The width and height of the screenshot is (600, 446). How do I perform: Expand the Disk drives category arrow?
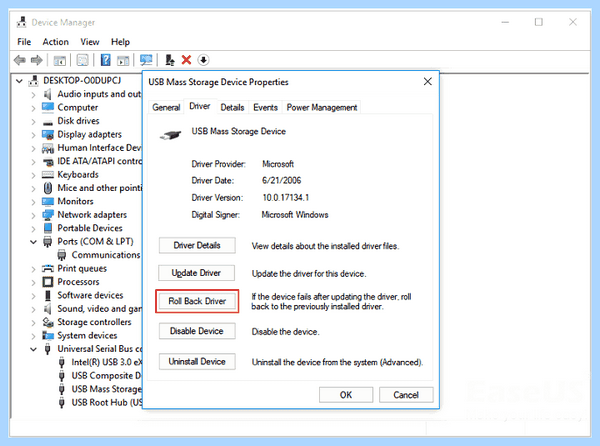coord(34,122)
